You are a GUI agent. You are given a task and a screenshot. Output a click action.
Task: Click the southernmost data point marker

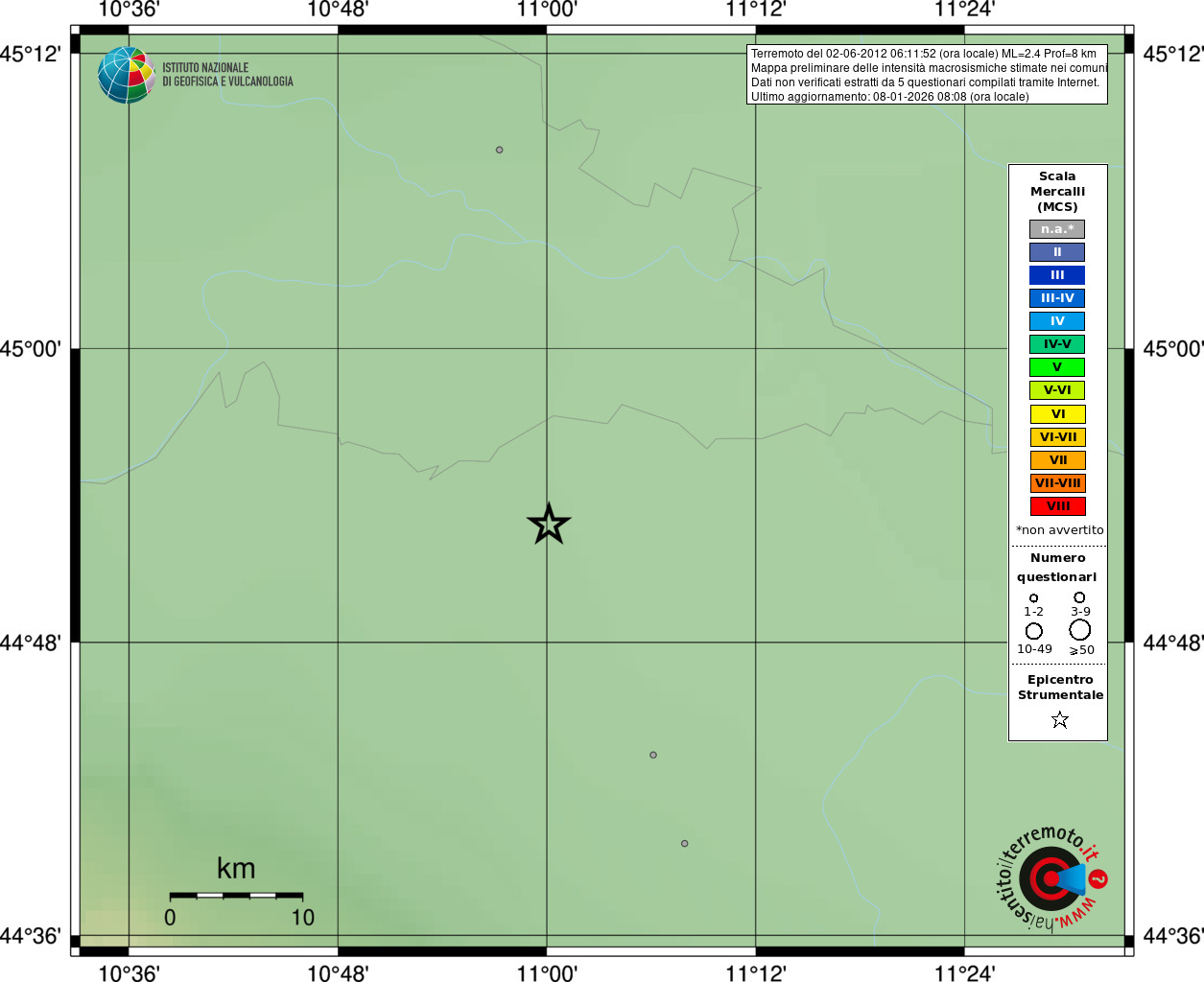684,844
